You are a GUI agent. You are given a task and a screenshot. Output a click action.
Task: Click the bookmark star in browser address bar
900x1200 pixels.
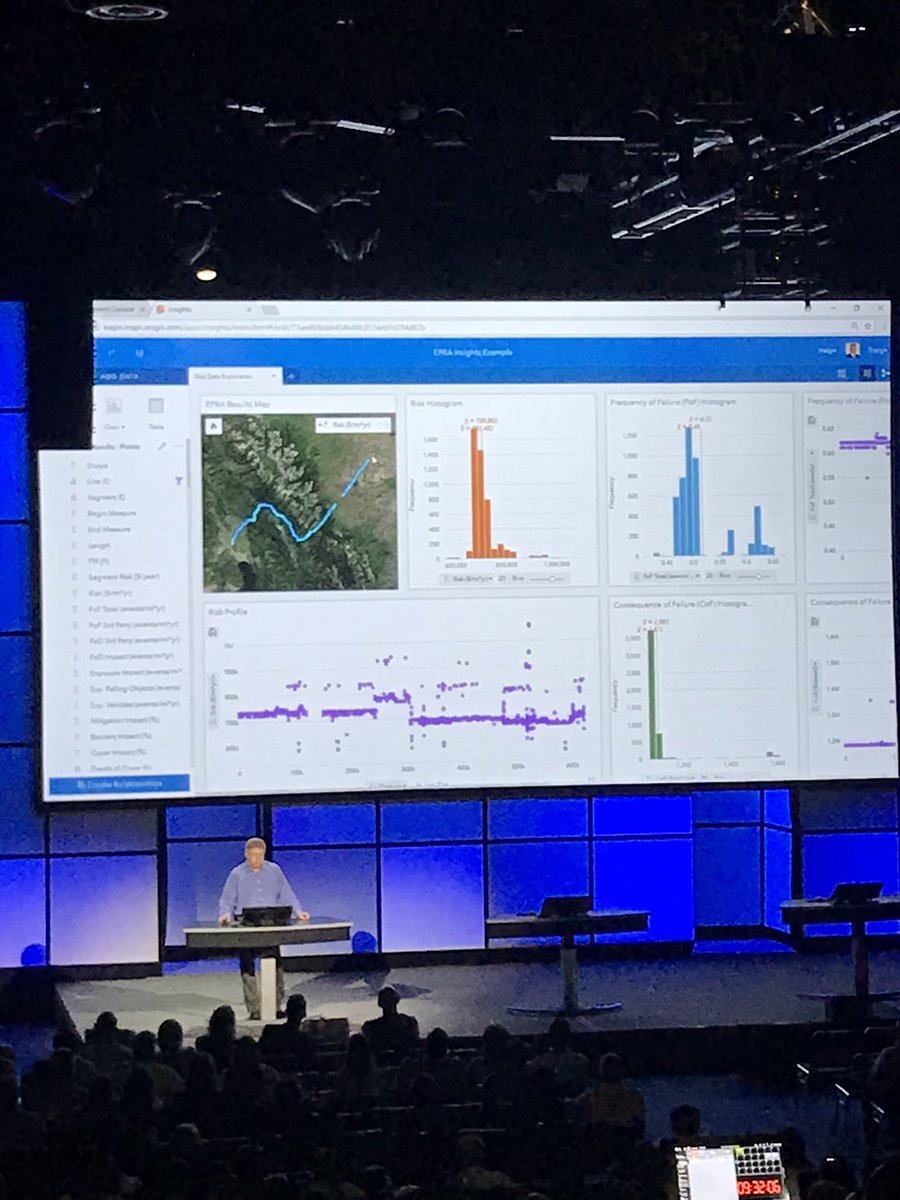[x=867, y=326]
